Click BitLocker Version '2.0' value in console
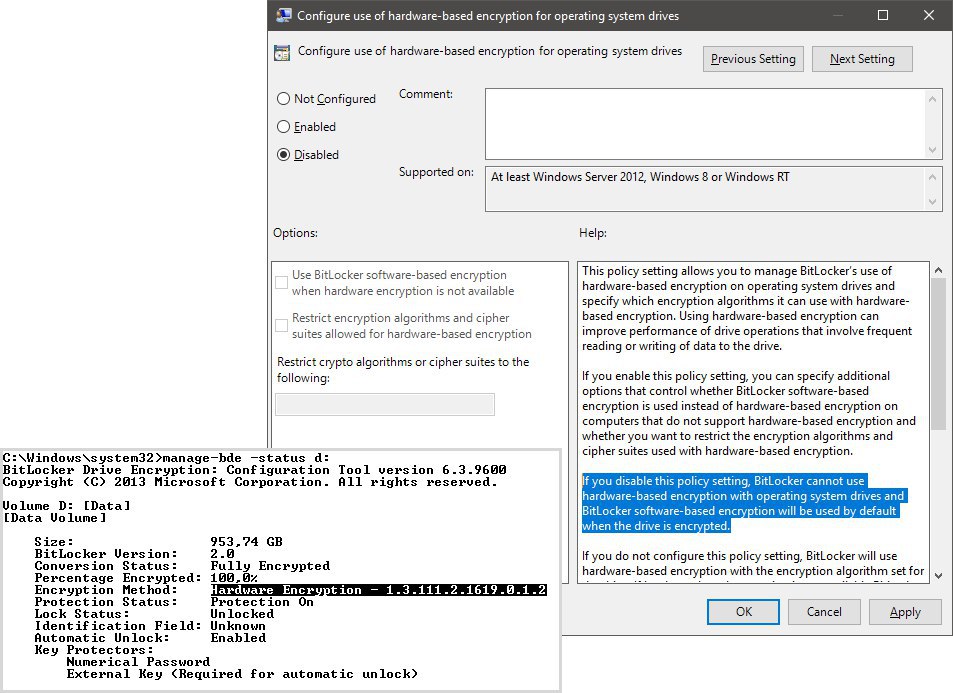Image resolution: width=953 pixels, height=693 pixels. 222,554
